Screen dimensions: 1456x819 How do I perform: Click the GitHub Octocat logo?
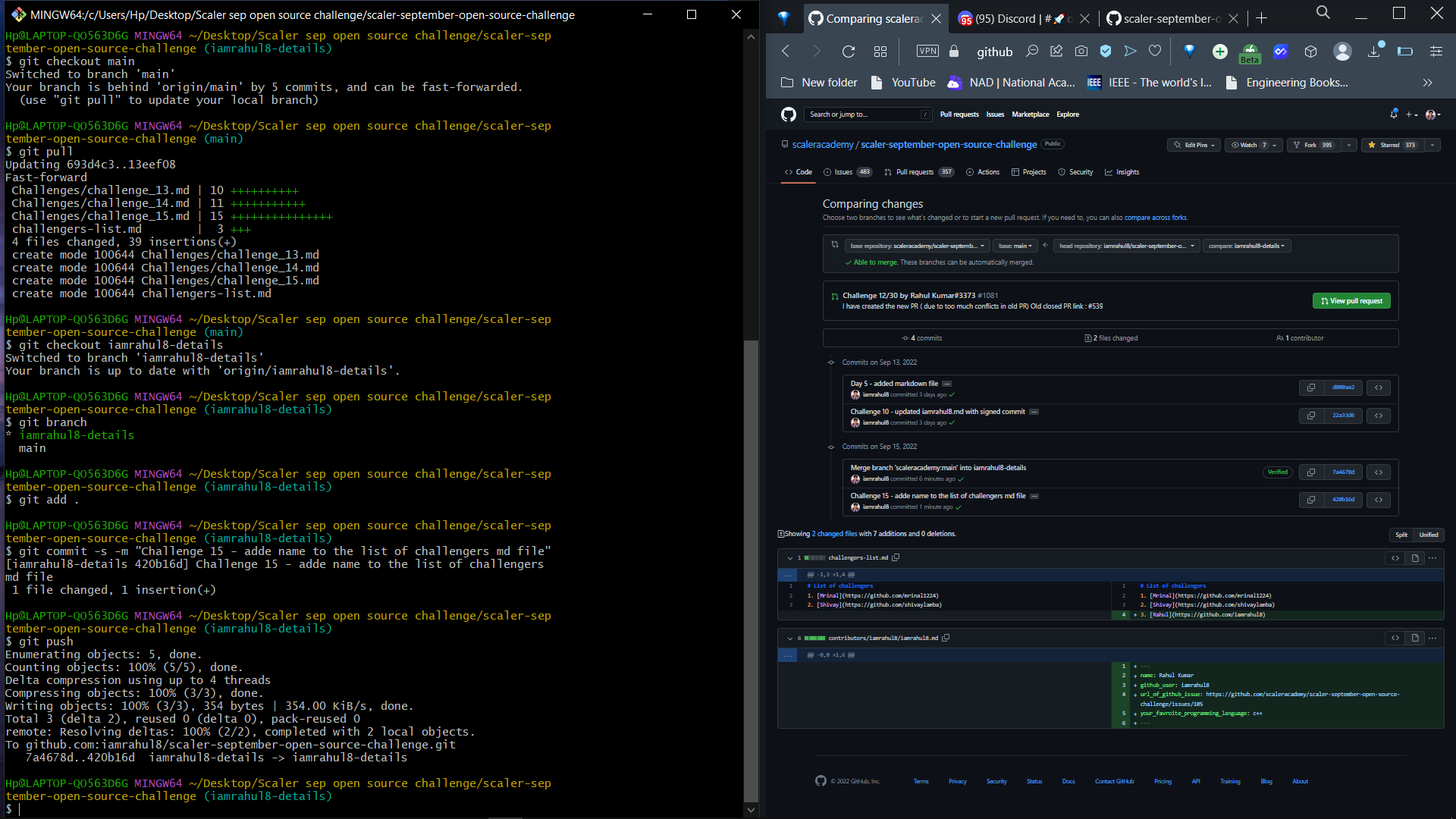point(789,115)
